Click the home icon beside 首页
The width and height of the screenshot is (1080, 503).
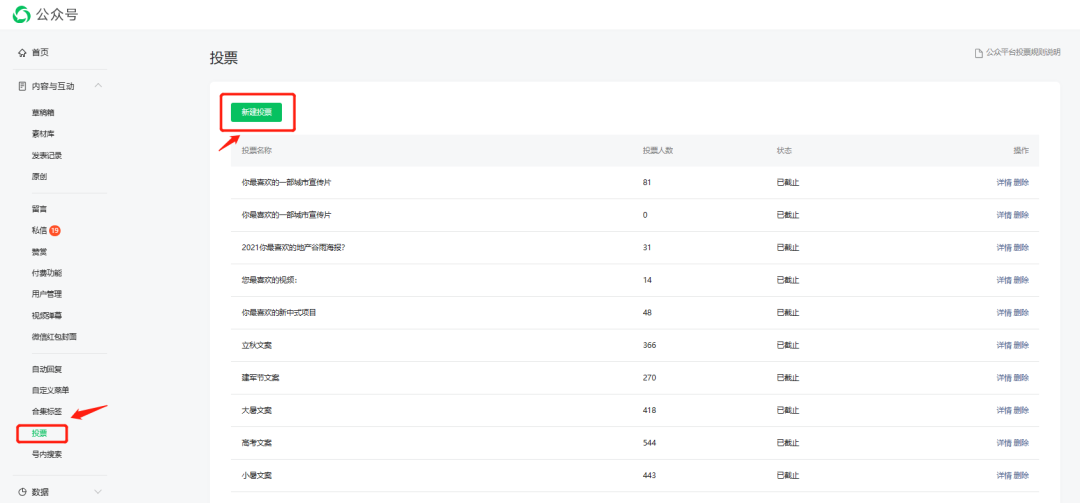[22, 52]
